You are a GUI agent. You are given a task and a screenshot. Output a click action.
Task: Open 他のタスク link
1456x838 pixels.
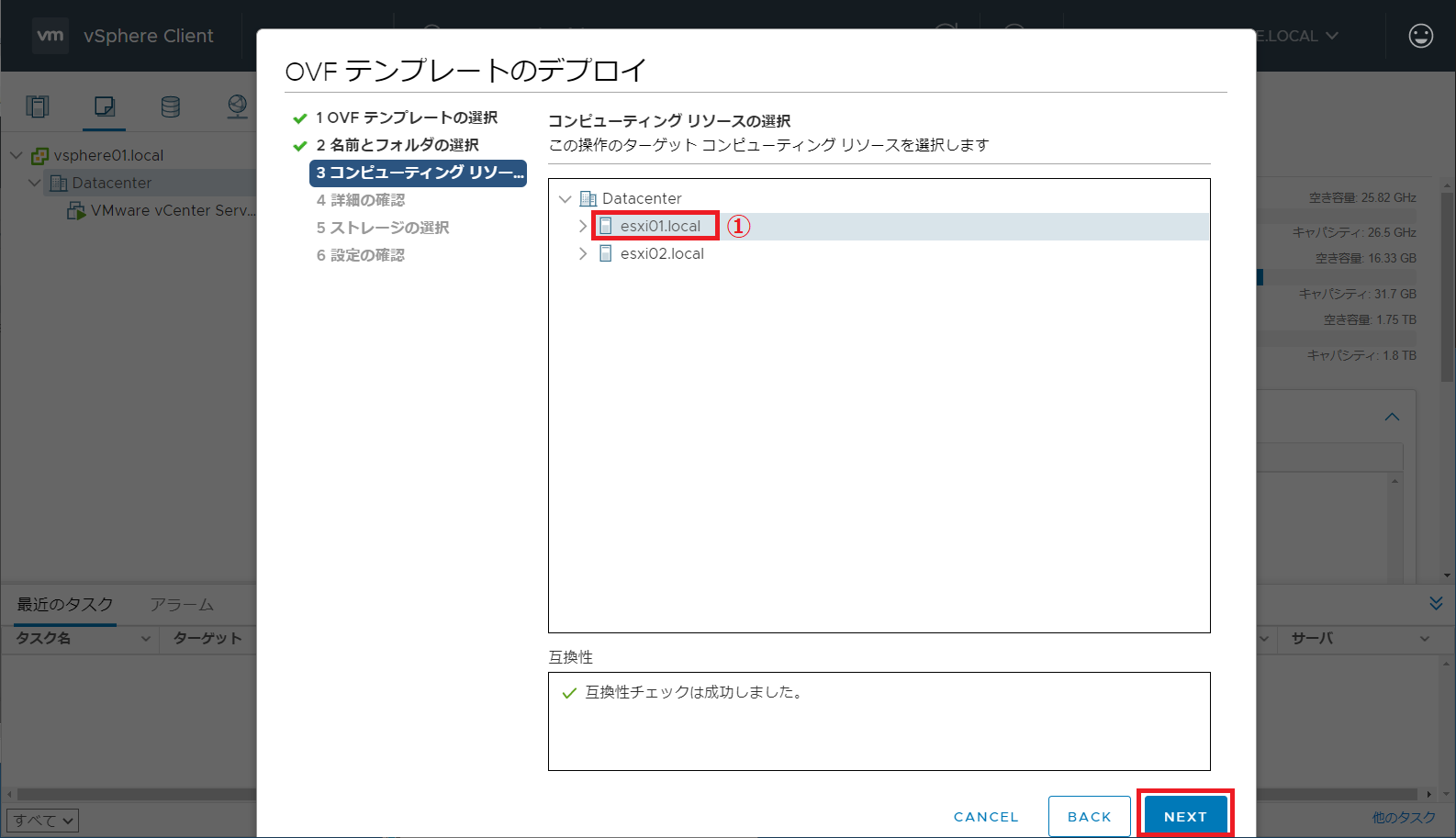[x=1404, y=817]
